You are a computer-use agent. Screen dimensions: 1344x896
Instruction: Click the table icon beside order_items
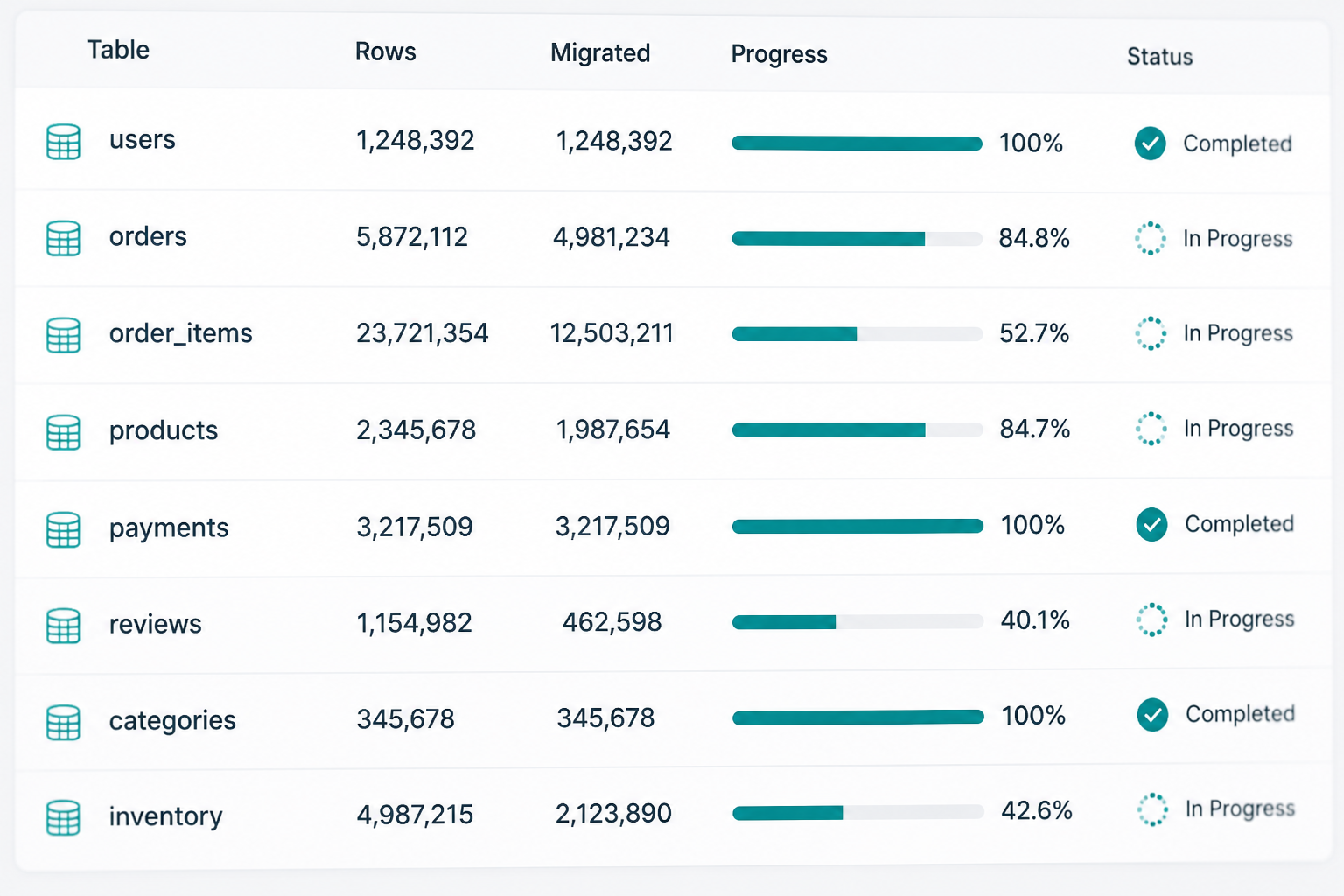coord(63,335)
